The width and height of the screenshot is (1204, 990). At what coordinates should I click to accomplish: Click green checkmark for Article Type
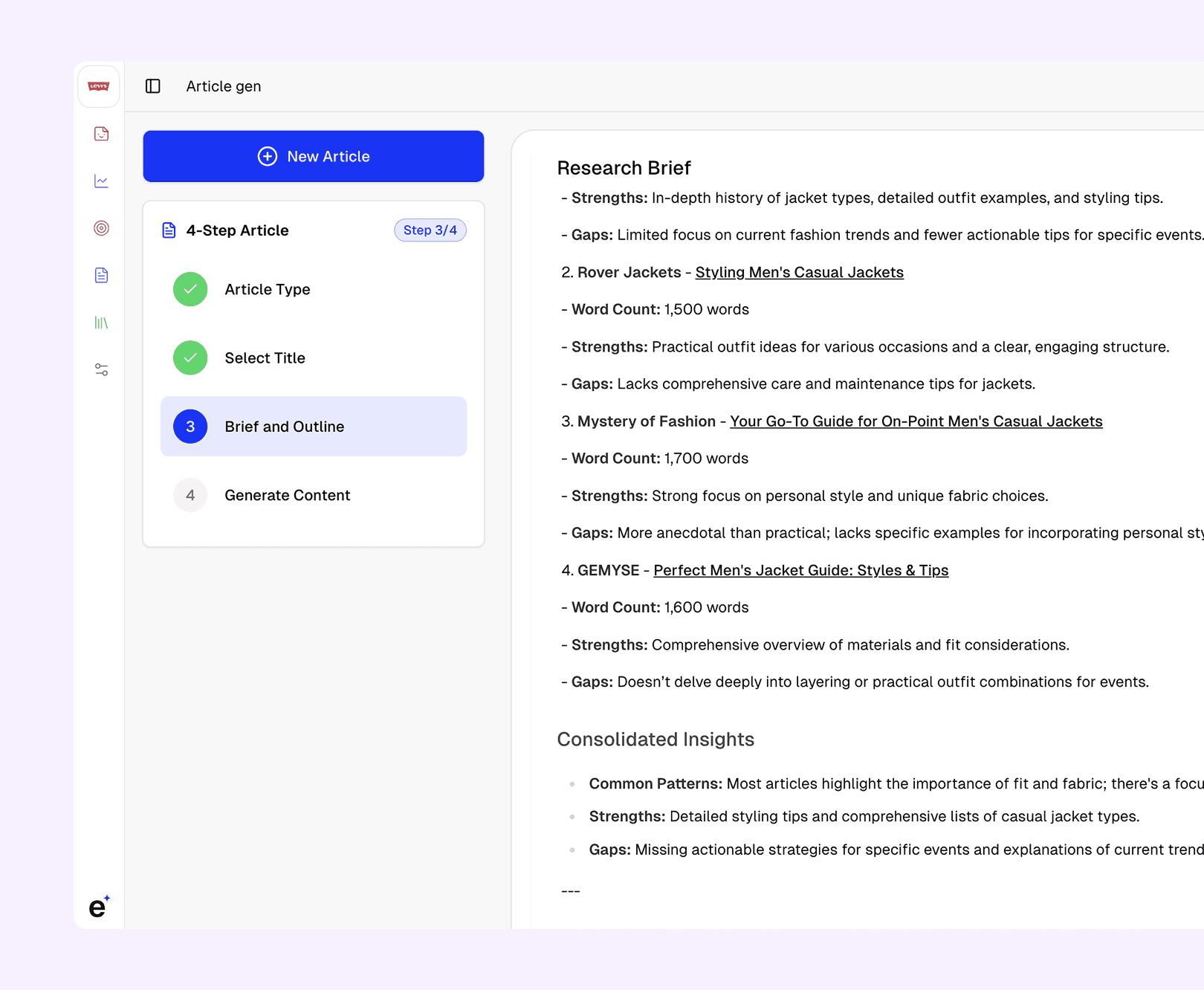point(190,289)
